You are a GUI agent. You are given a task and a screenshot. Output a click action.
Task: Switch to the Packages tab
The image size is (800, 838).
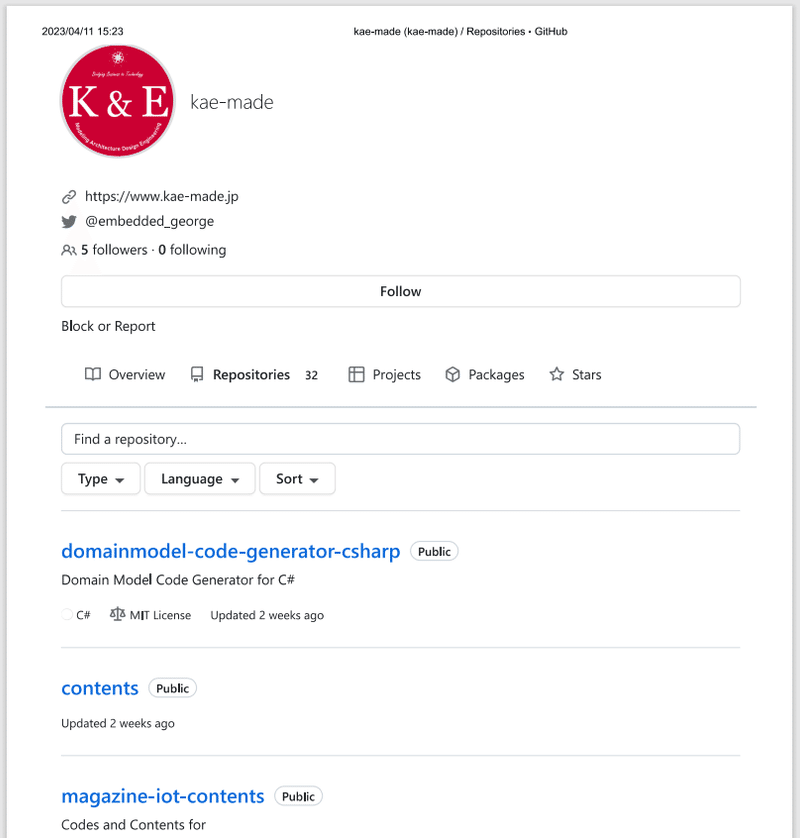(495, 374)
